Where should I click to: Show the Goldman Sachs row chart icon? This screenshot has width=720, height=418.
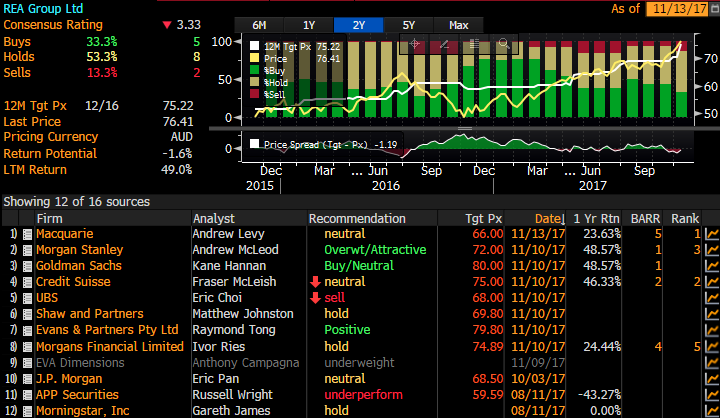pos(712,266)
